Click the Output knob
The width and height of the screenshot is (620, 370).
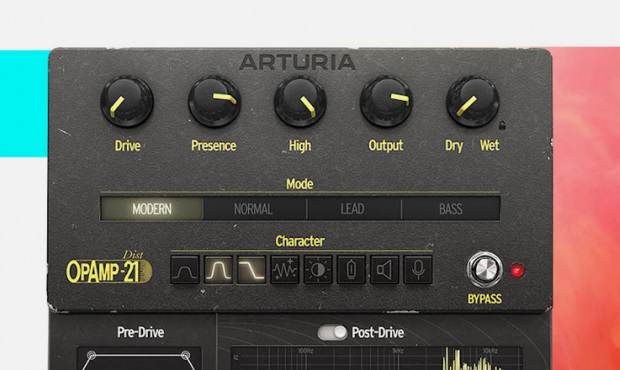click(x=386, y=101)
